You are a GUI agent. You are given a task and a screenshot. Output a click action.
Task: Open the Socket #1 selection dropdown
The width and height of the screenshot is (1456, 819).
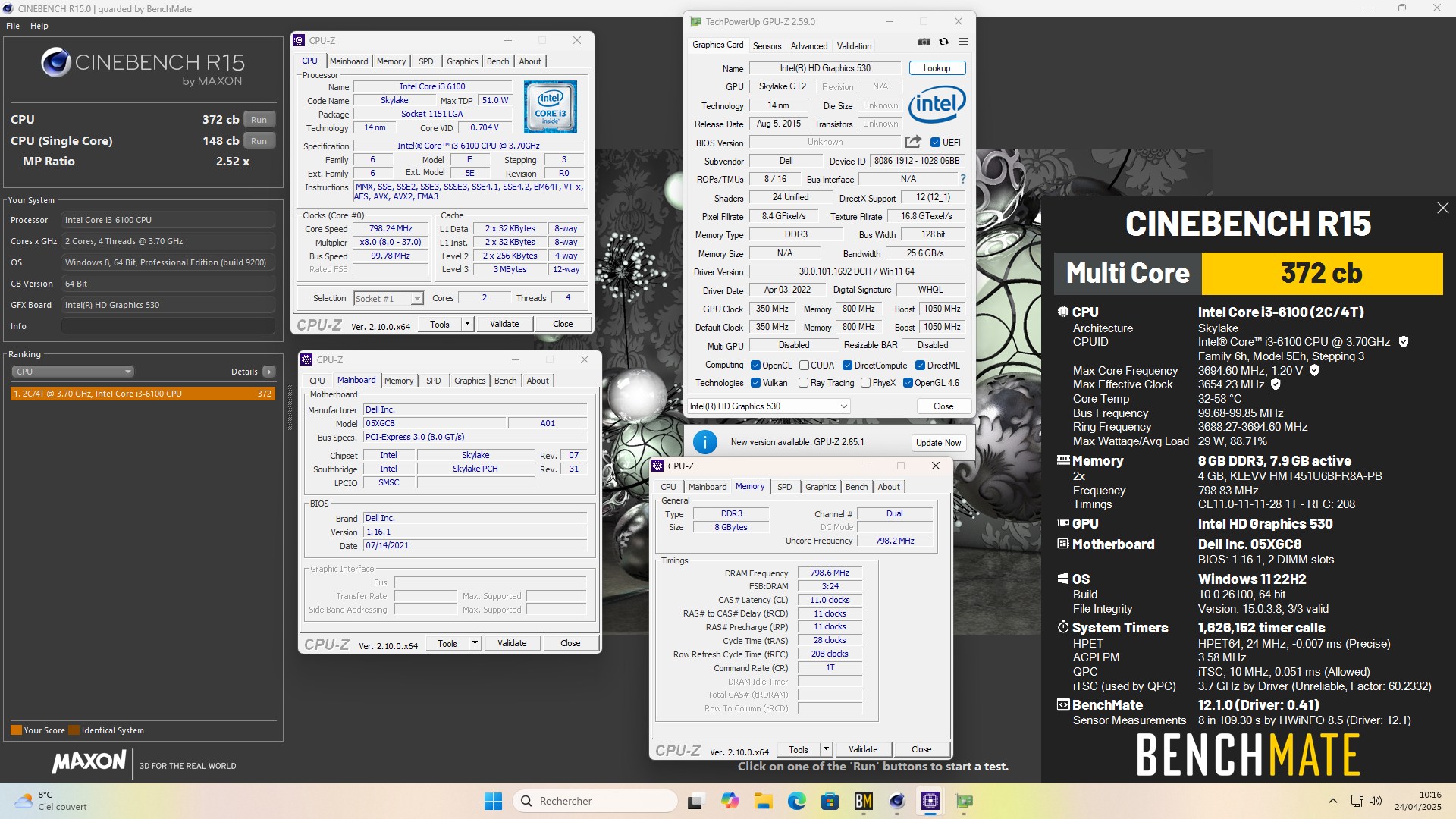tap(388, 299)
